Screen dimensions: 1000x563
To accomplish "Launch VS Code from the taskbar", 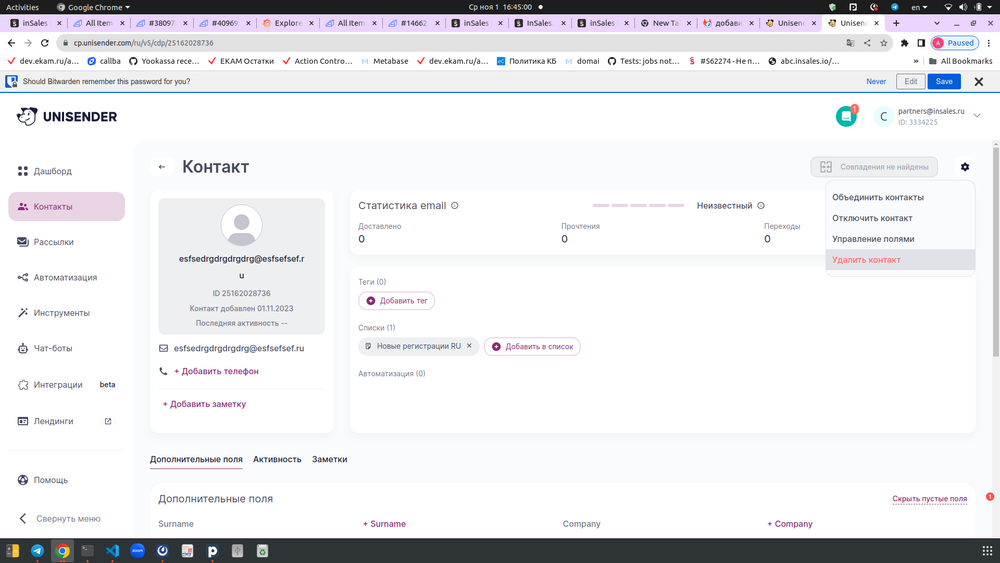I will pos(112,550).
